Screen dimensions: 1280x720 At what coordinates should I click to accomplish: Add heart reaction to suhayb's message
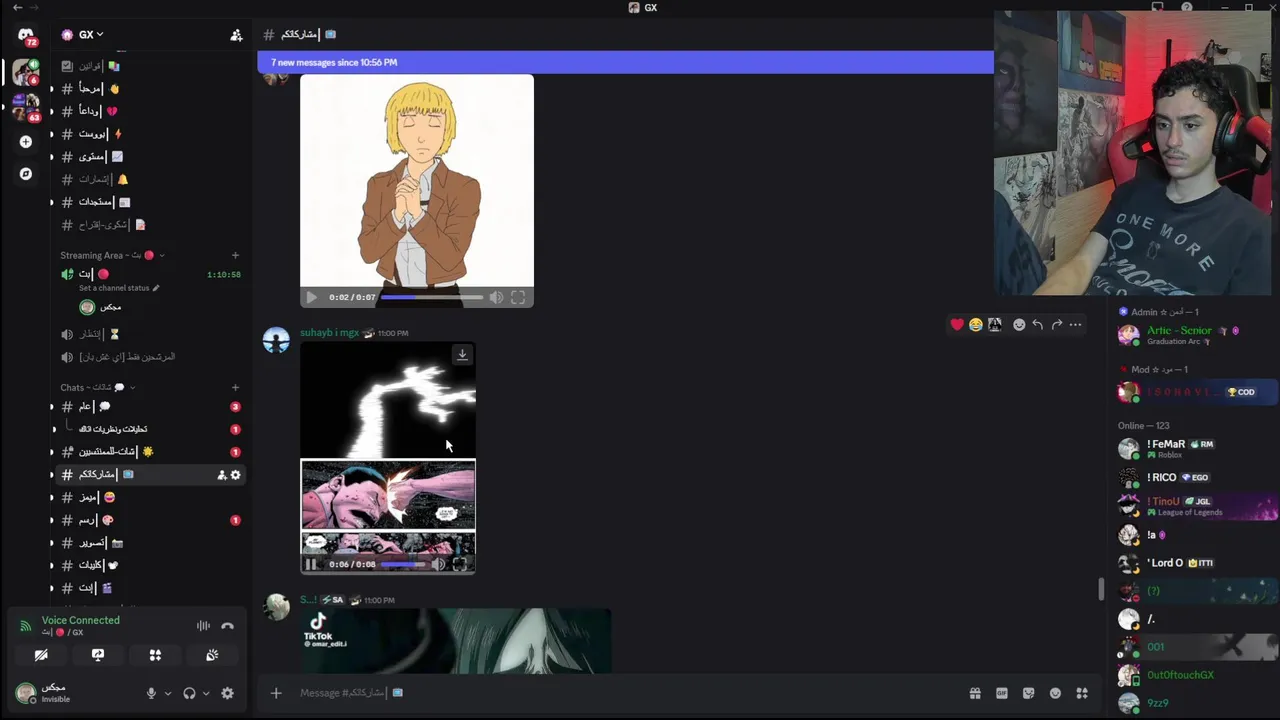(x=957, y=324)
